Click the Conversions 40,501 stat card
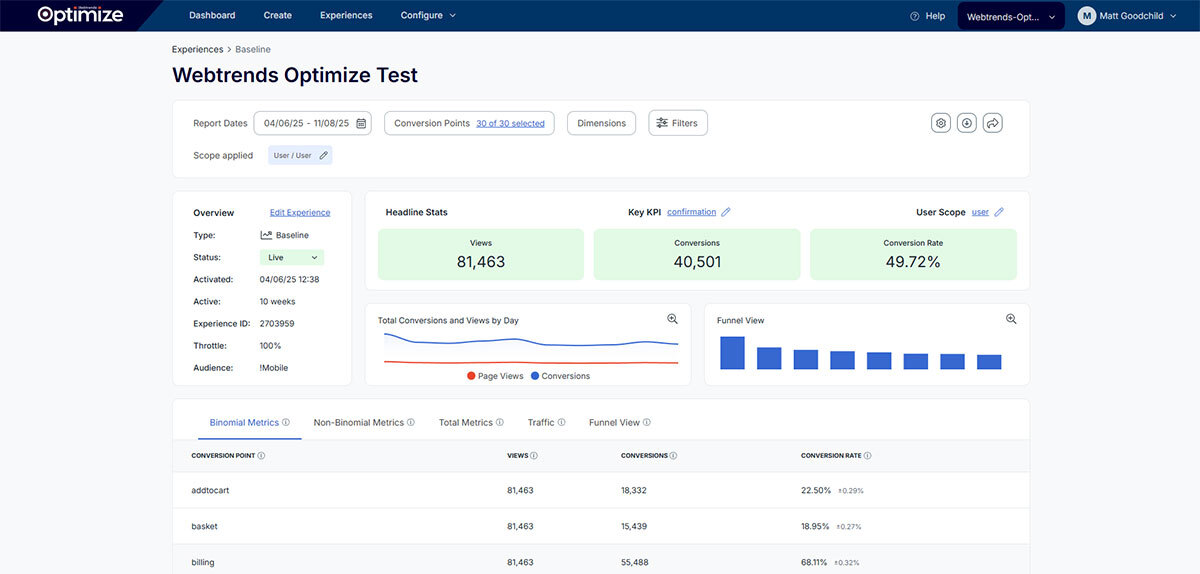 click(697, 254)
